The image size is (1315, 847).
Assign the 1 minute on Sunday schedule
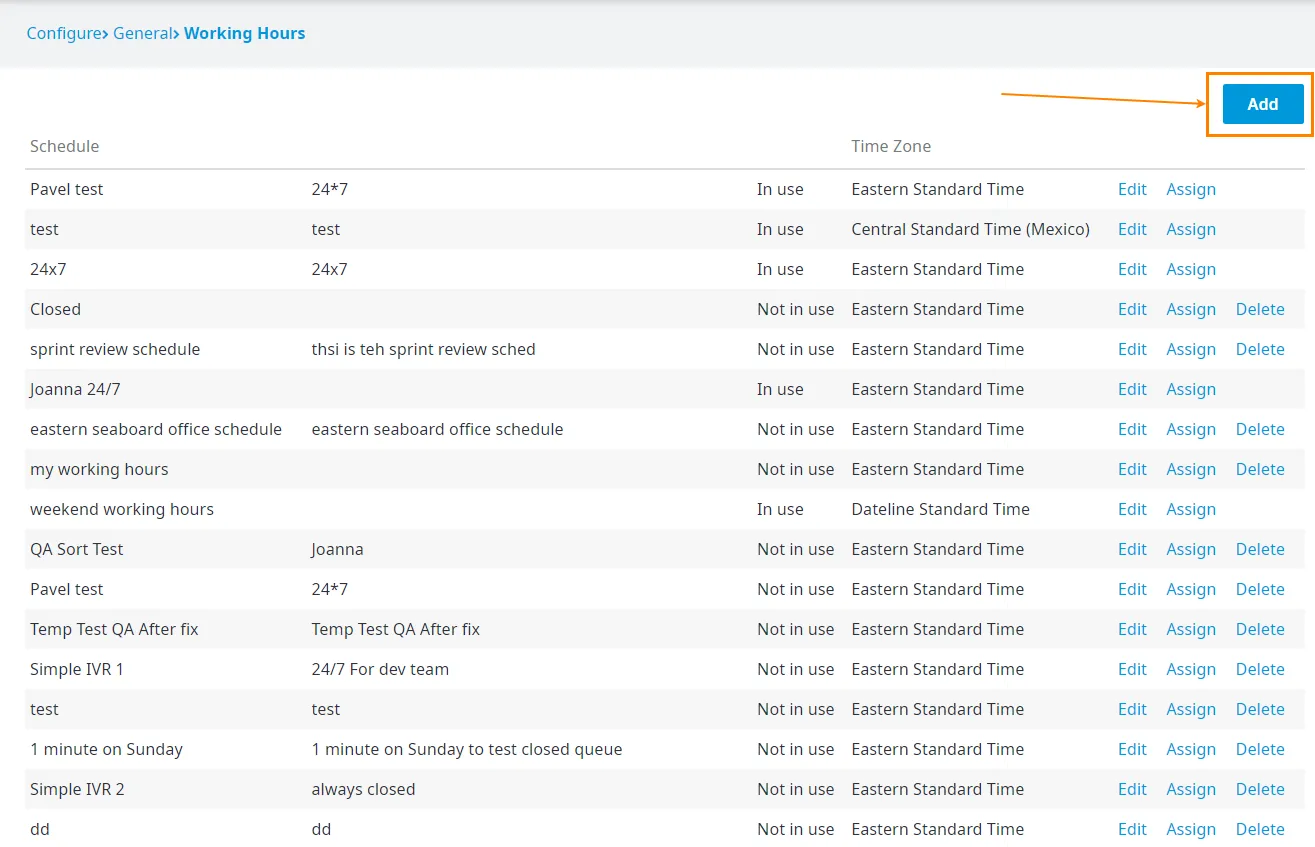coord(1191,749)
